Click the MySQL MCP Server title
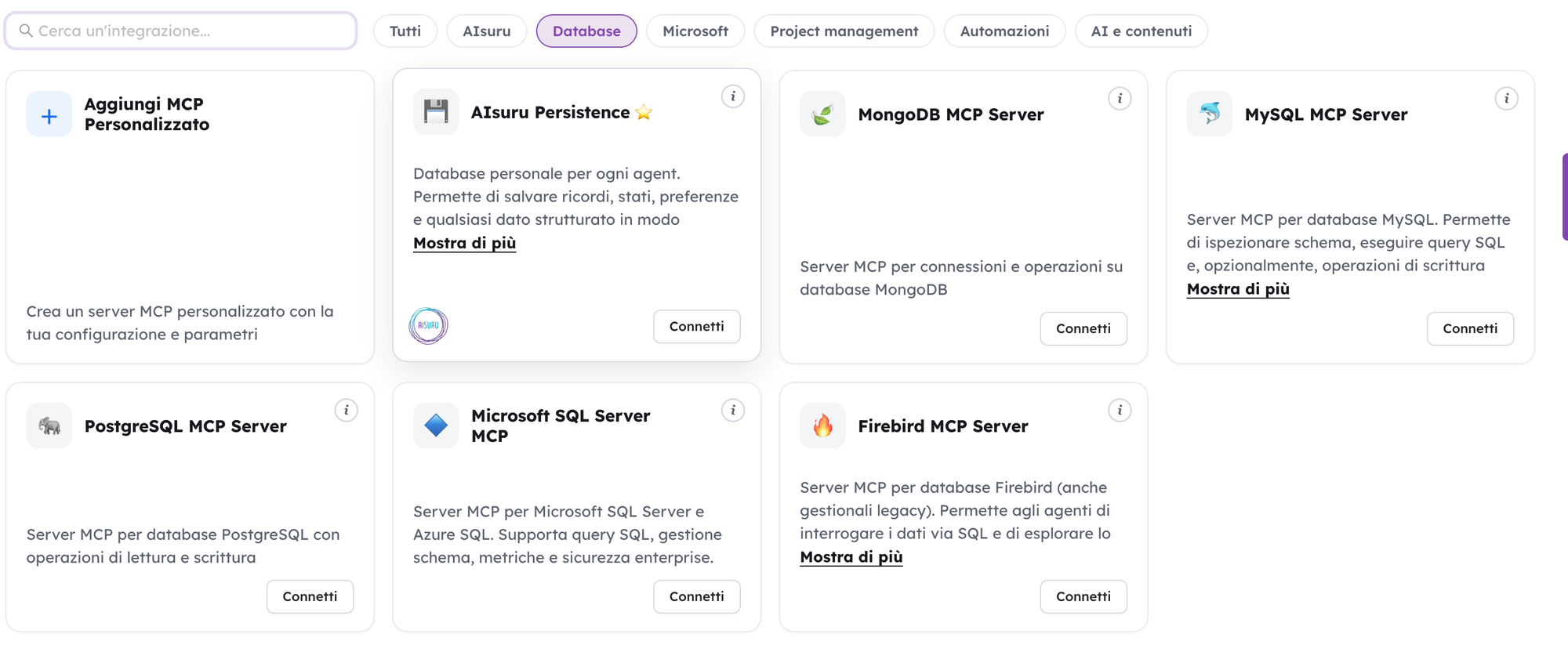This screenshot has height=652, width=1568. 1327,114
